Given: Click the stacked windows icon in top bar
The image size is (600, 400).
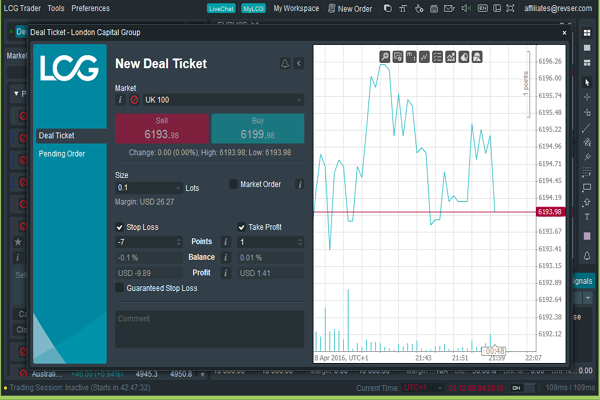Looking at the screenshot, I should coord(388,8).
